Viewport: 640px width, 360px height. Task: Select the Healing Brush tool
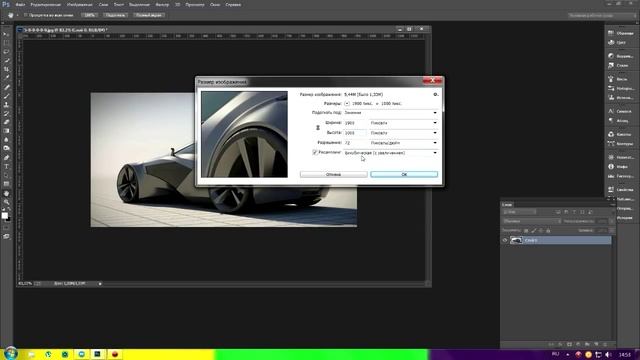[6, 87]
